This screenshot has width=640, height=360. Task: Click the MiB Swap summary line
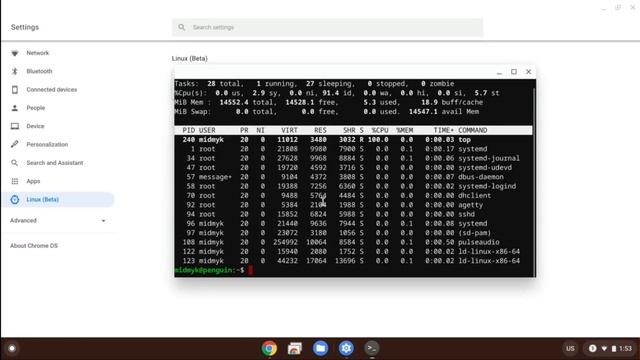[x=327, y=112]
